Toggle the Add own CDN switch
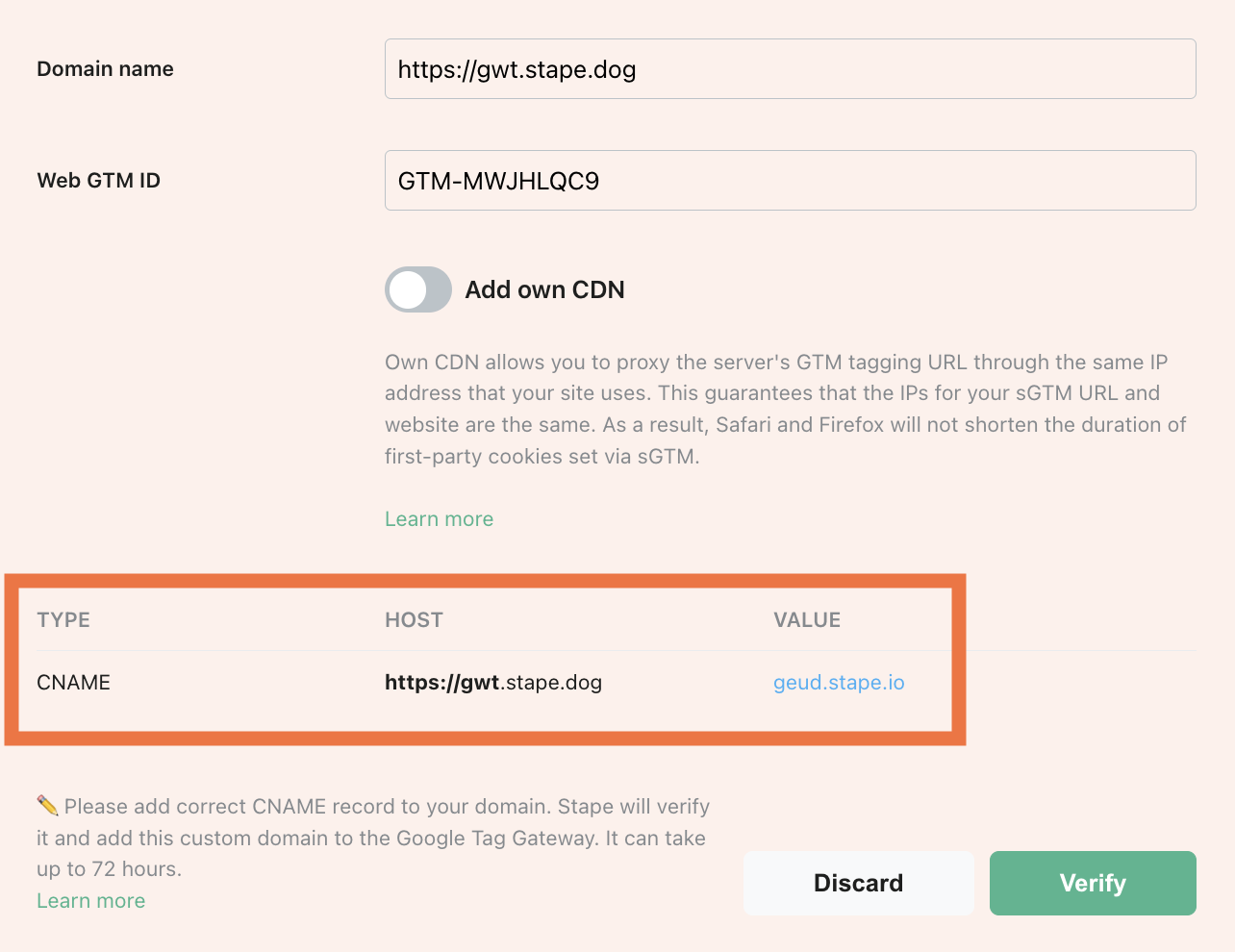Image resolution: width=1235 pixels, height=952 pixels. (x=418, y=289)
